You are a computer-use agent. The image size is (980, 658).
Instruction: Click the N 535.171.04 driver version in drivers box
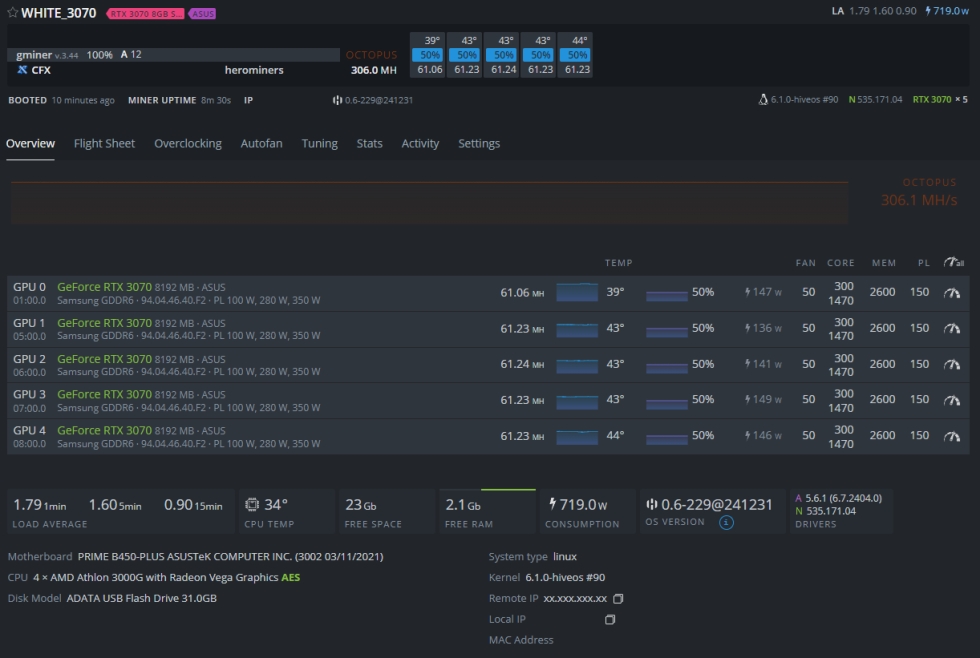[x=825, y=511]
